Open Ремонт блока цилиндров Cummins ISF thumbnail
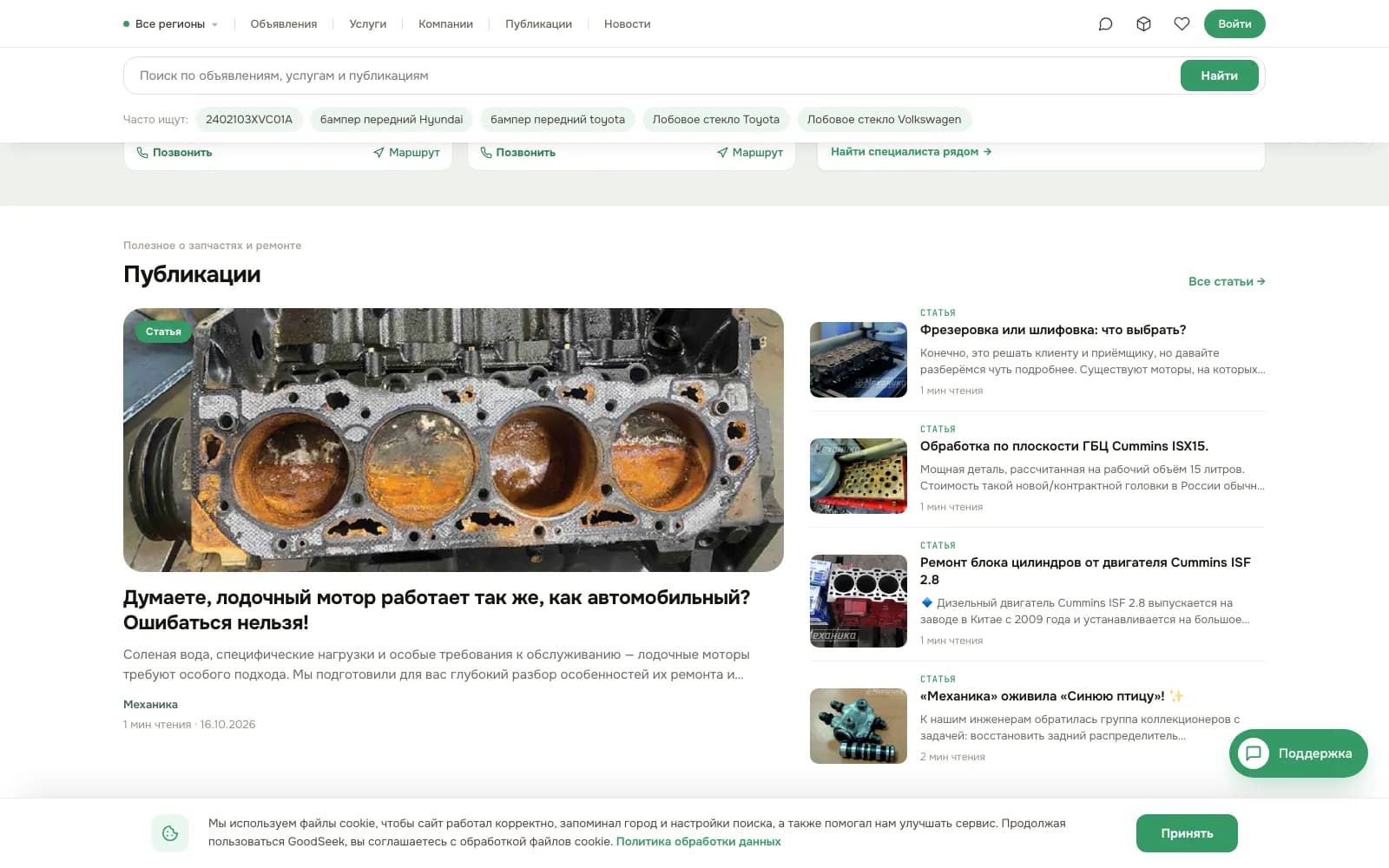This screenshot has height=868, width=1389. point(859,601)
